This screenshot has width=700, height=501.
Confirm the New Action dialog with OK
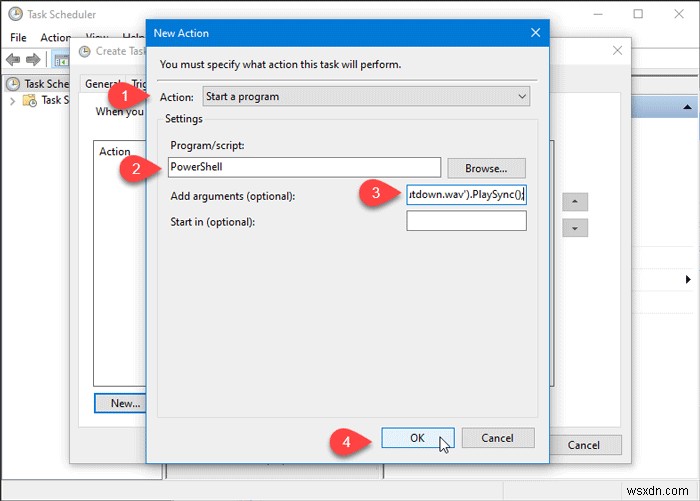coord(417,438)
